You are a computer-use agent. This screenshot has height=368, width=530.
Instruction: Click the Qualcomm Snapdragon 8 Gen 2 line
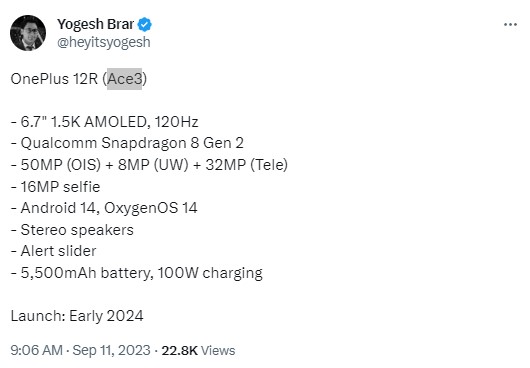tap(127, 143)
